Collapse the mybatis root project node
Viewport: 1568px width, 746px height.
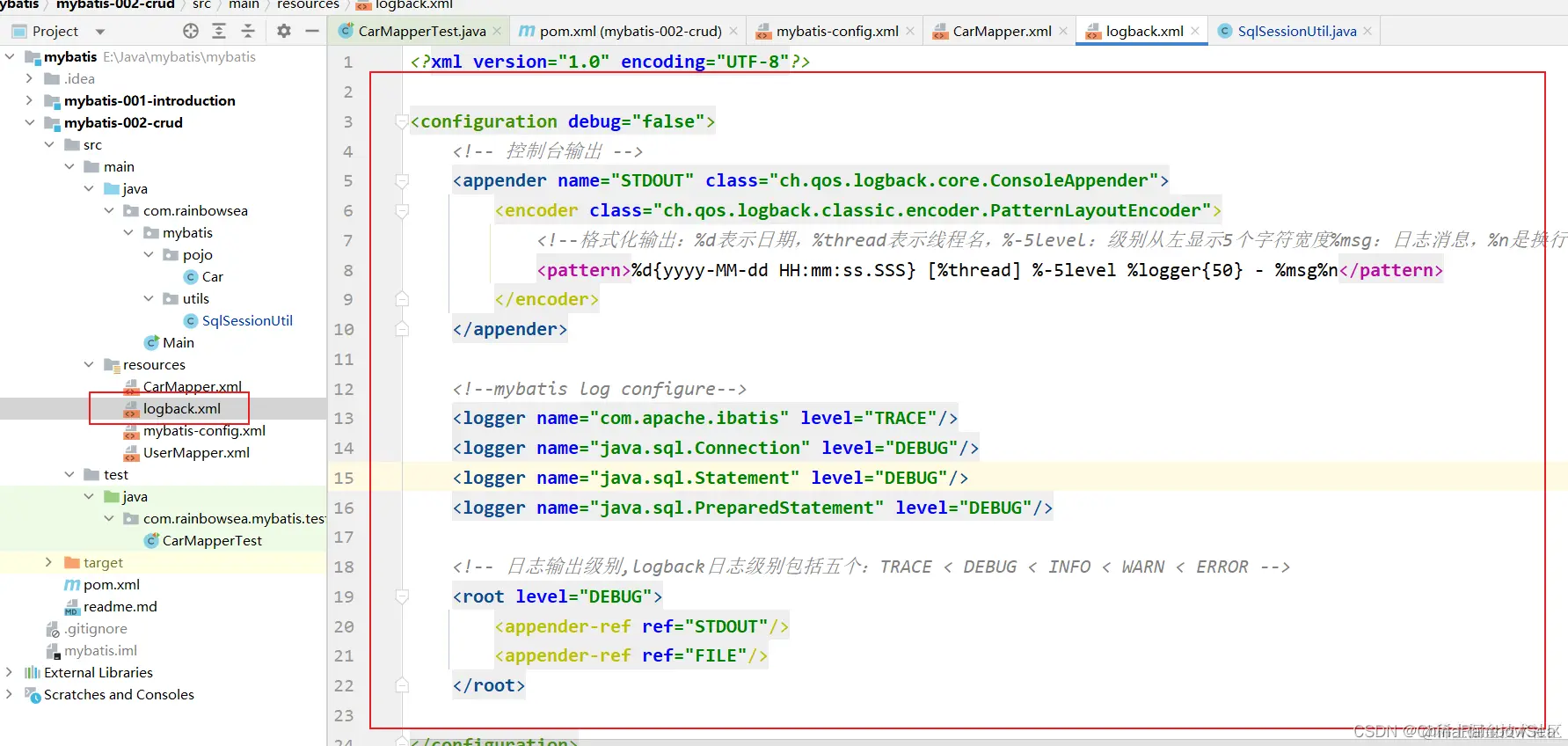(10, 56)
